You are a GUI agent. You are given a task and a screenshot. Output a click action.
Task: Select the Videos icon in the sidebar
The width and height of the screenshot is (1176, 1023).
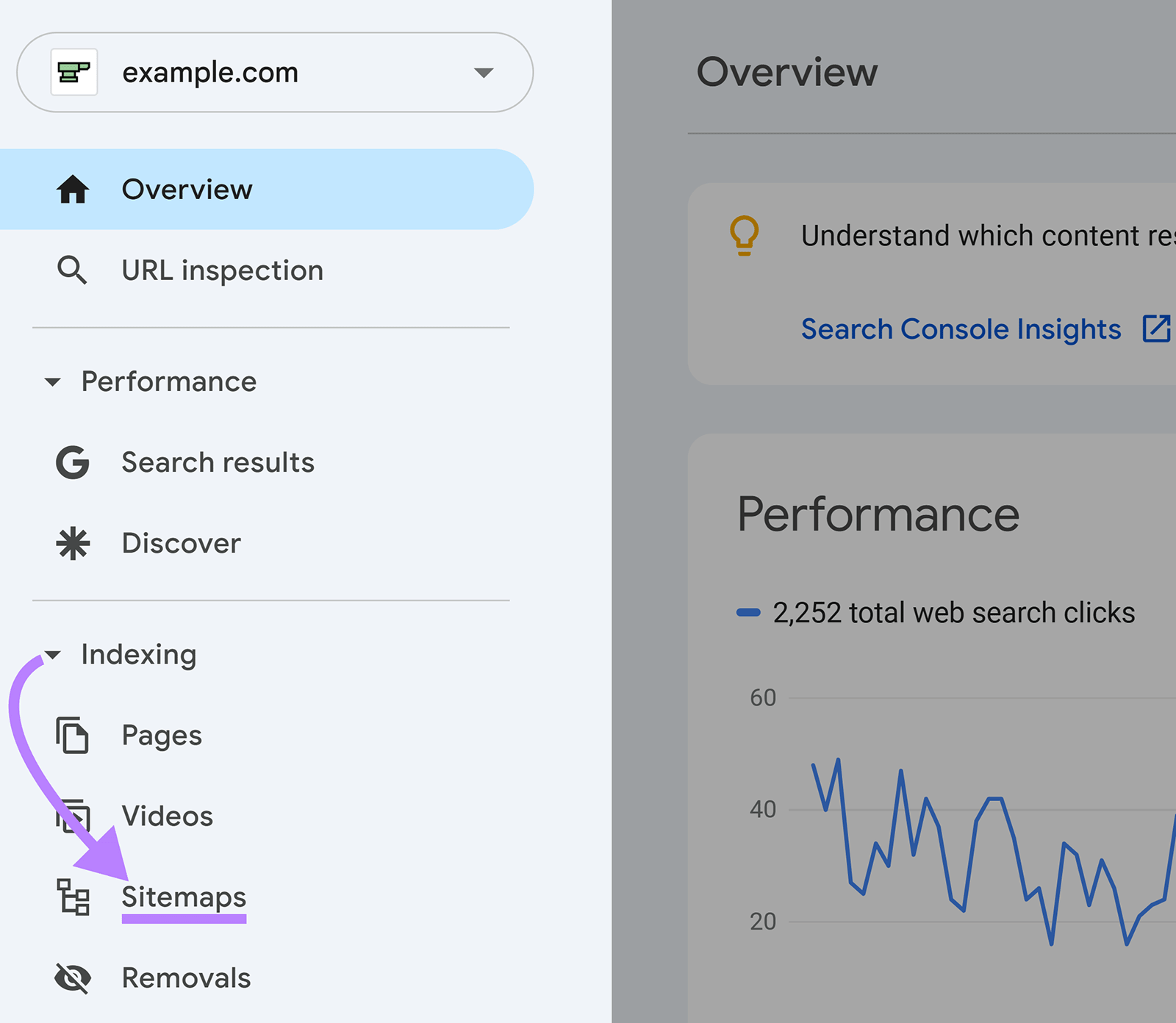(71, 816)
